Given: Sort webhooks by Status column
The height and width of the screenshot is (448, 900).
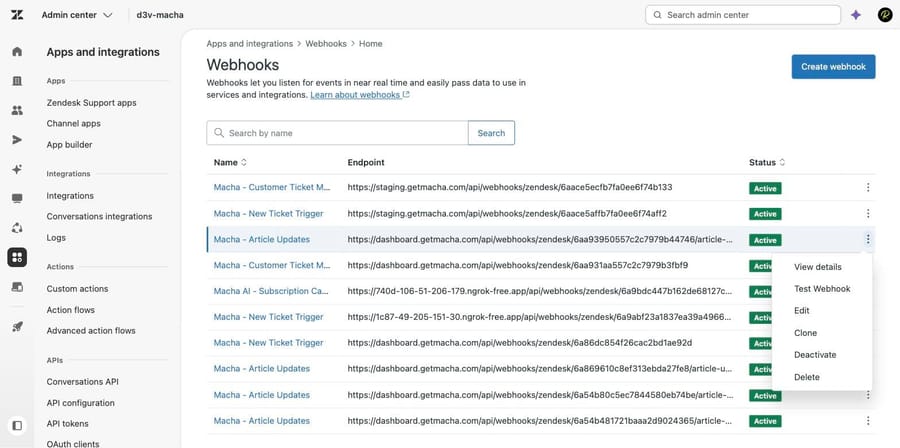Looking at the screenshot, I should [767, 162].
